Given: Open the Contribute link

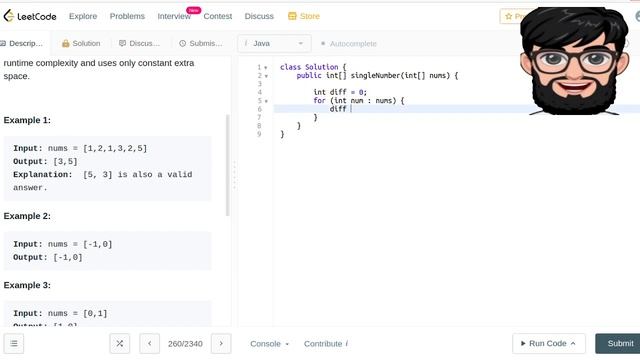Looking at the screenshot, I should (x=326, y=344).
